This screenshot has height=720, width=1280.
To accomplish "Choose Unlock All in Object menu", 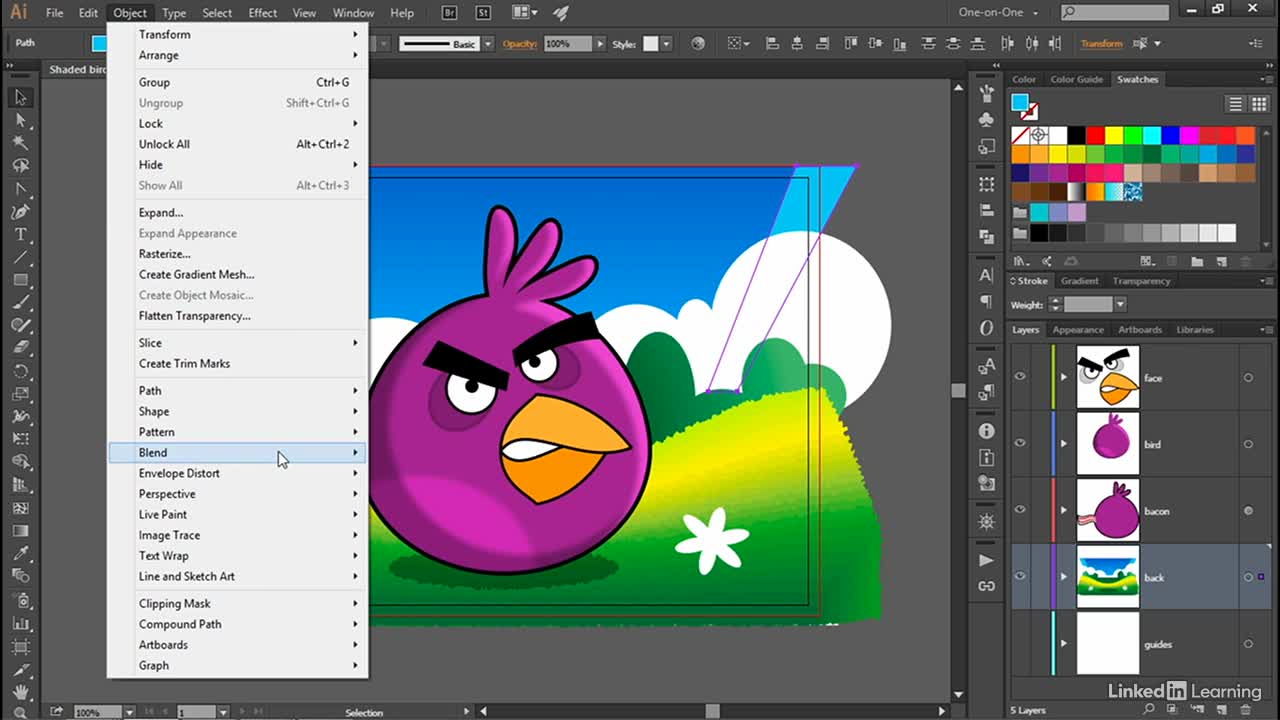I will (x=237, y=144).
